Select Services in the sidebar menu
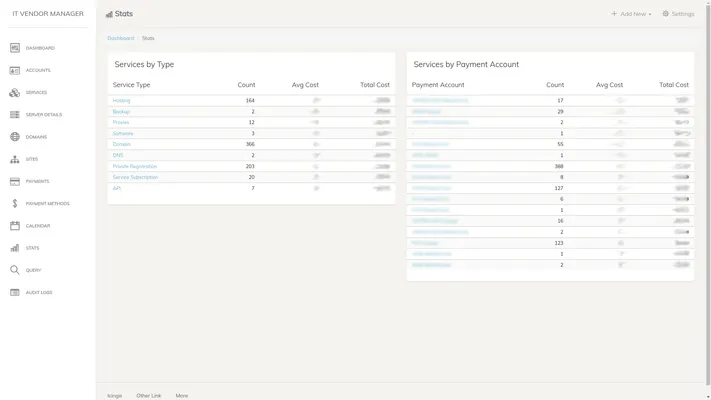711x400 pixels. point(36,93)
